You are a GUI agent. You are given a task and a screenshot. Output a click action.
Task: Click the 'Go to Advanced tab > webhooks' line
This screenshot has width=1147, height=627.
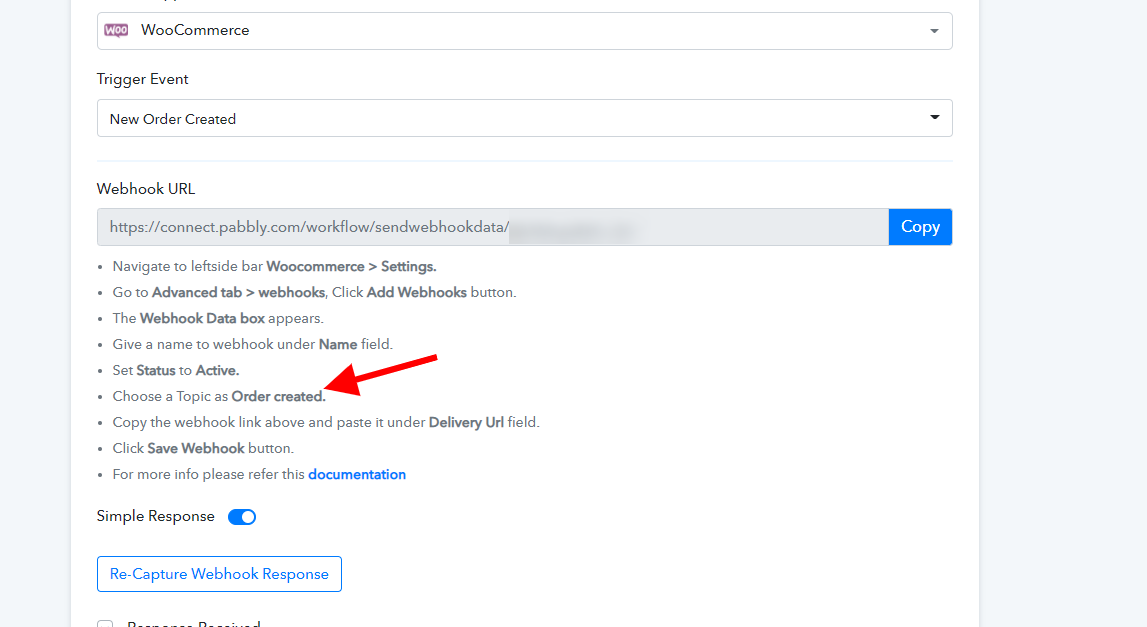[315, 292]
